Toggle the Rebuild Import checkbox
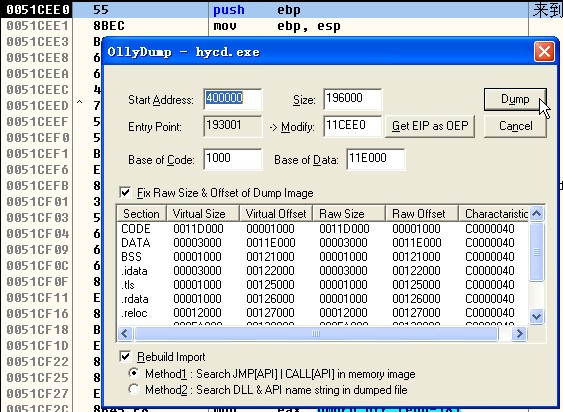The height and width of the screenshot is (412, 563). [125, 356]
